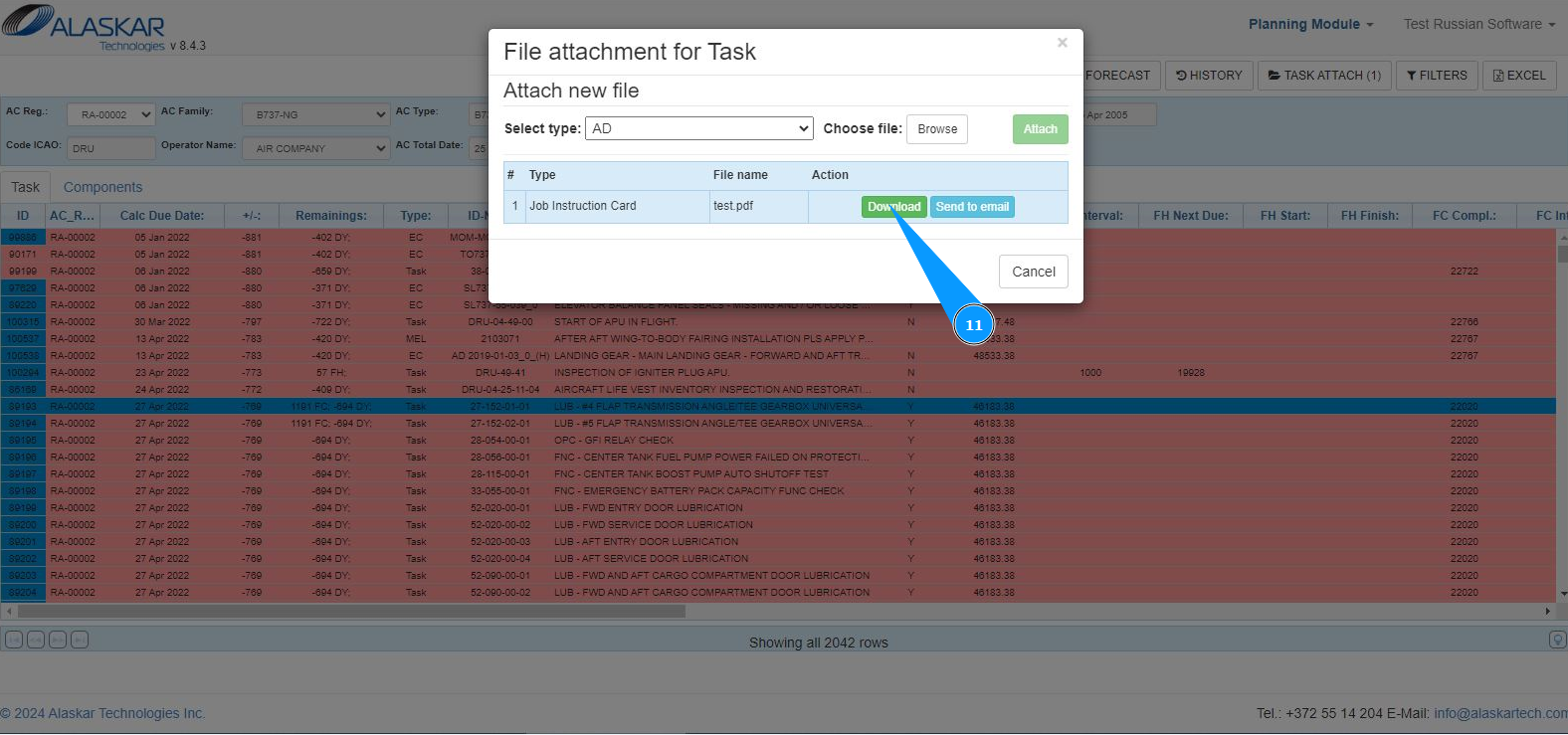Sort by the ID column header

pos(23,216)
